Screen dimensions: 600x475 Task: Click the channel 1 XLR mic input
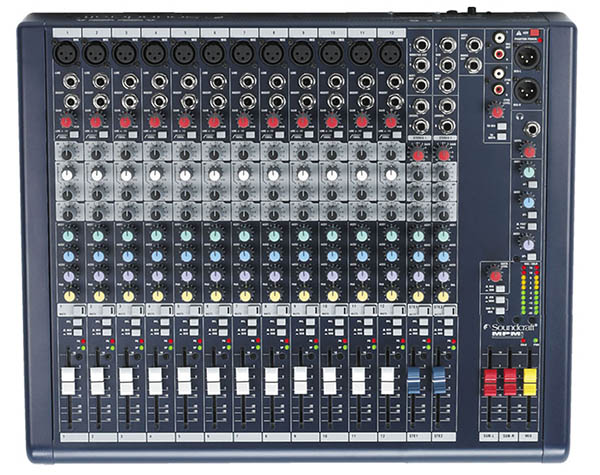pyautogui.click(x=68, y=52)
